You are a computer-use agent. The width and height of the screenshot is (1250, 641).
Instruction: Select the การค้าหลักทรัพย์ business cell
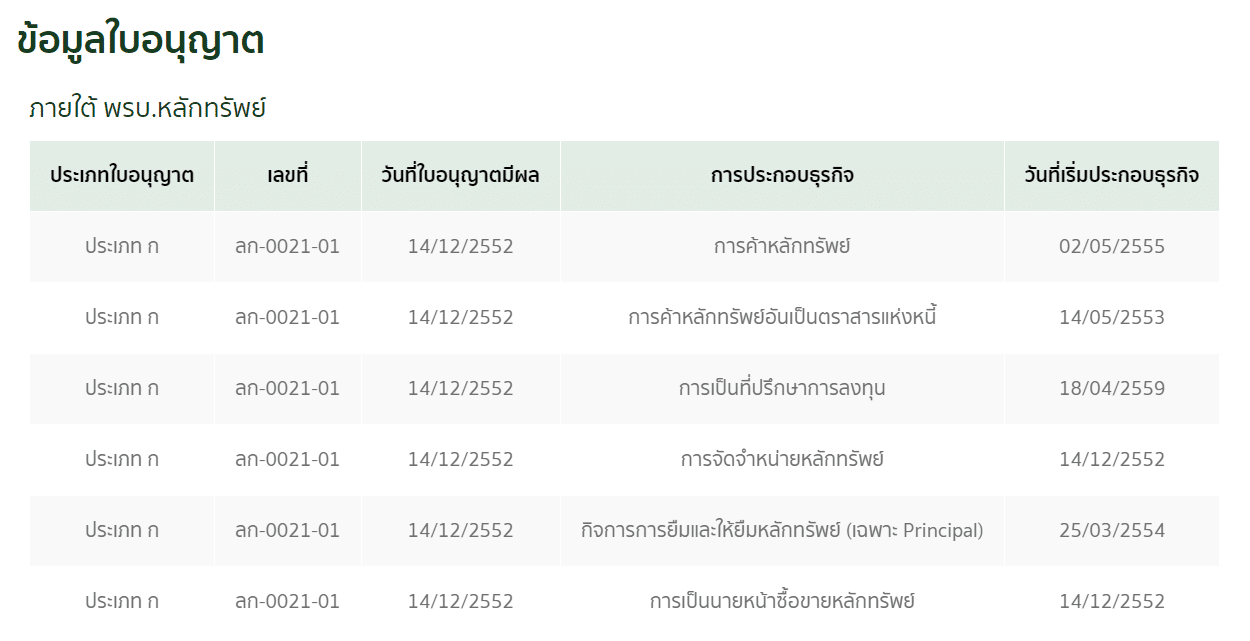pos(782,246)
